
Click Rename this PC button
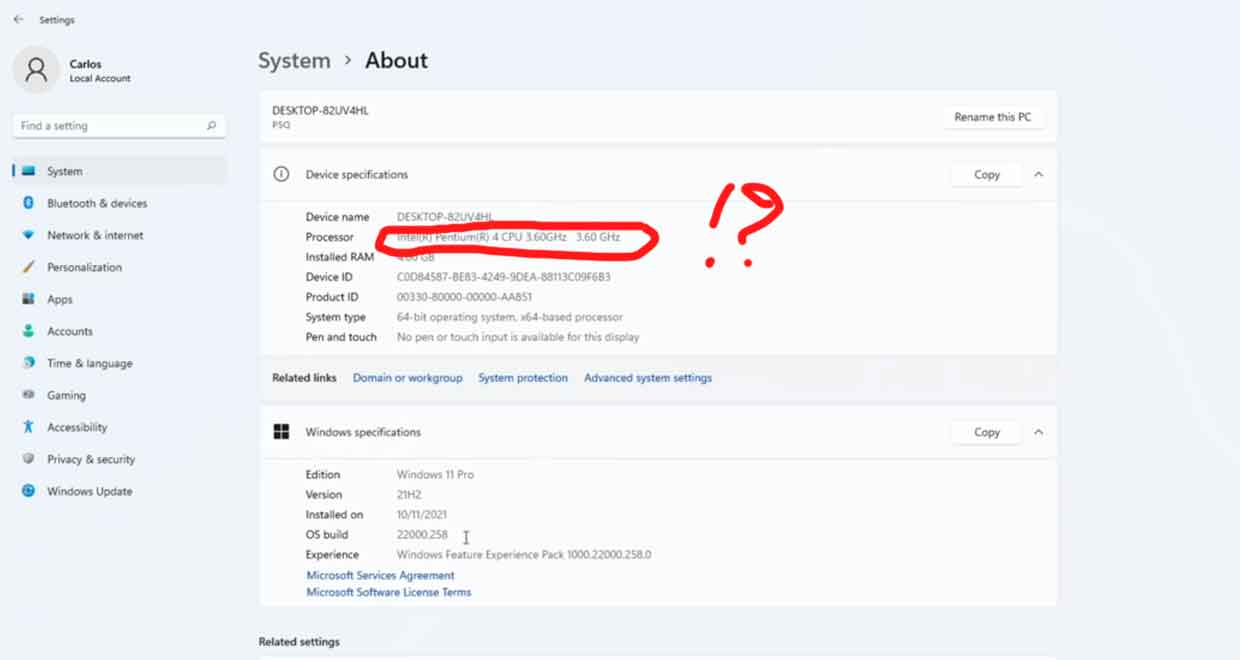click(x=993, y=117)
